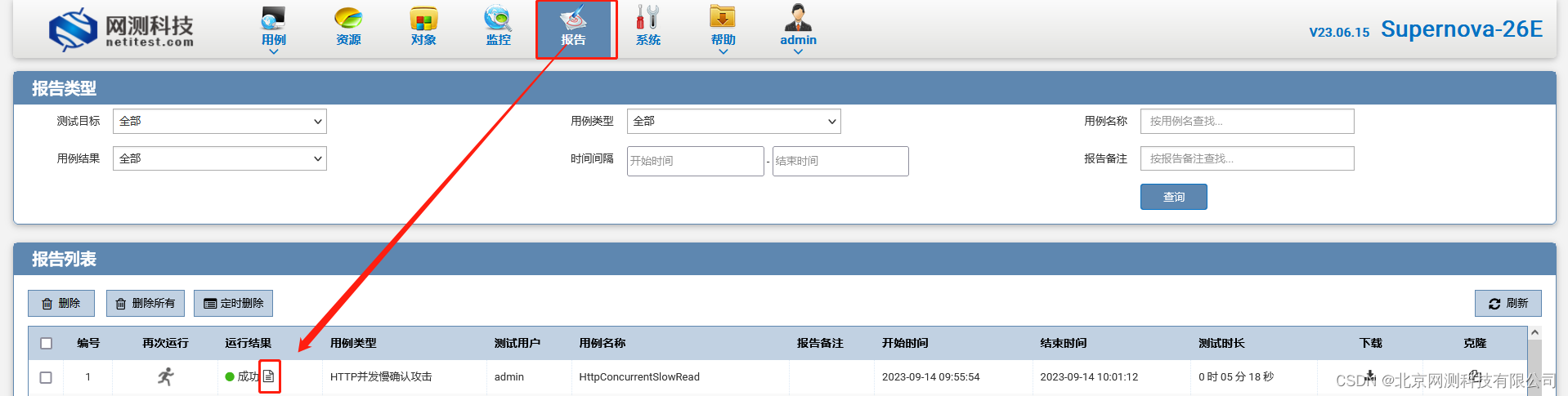Image resolution: width=1568 pixels, height=396 pixels.
Task: Click the 查询 search button
Action: click(x=1174, y=197)
